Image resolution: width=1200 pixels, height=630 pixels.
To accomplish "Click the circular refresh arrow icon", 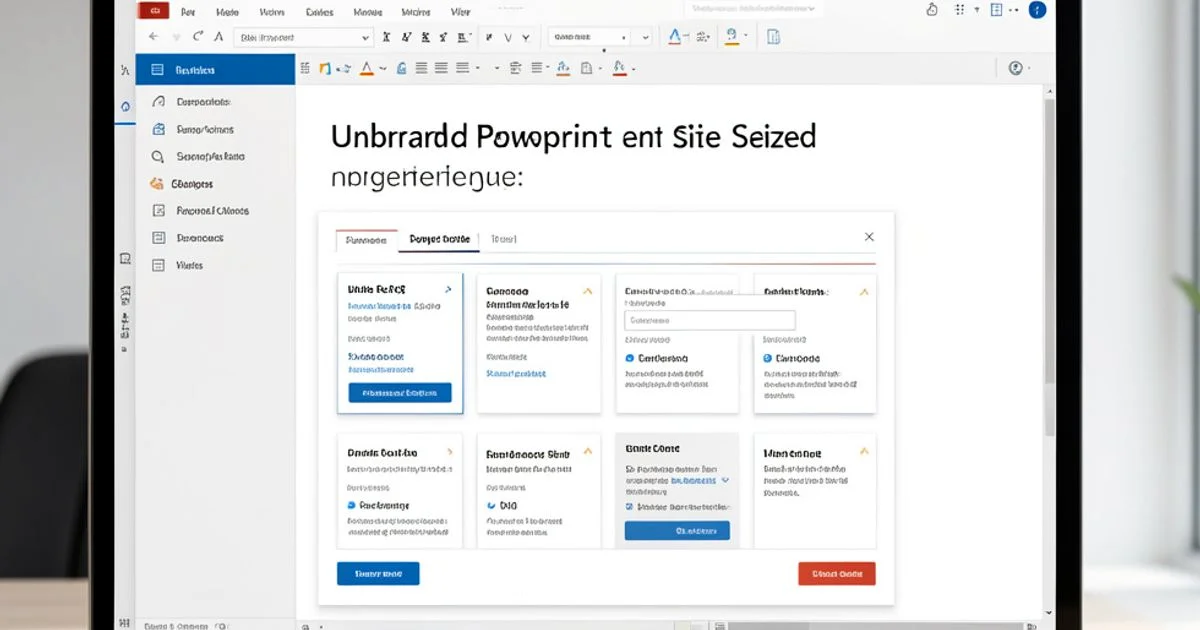I will pos(197,37).
